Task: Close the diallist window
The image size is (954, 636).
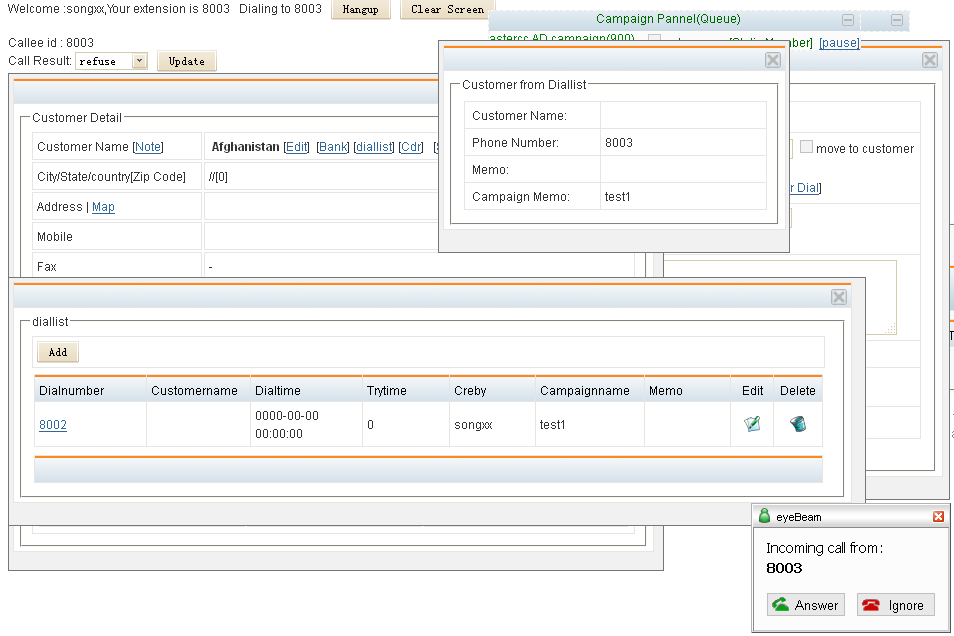Action: (839, 297)
